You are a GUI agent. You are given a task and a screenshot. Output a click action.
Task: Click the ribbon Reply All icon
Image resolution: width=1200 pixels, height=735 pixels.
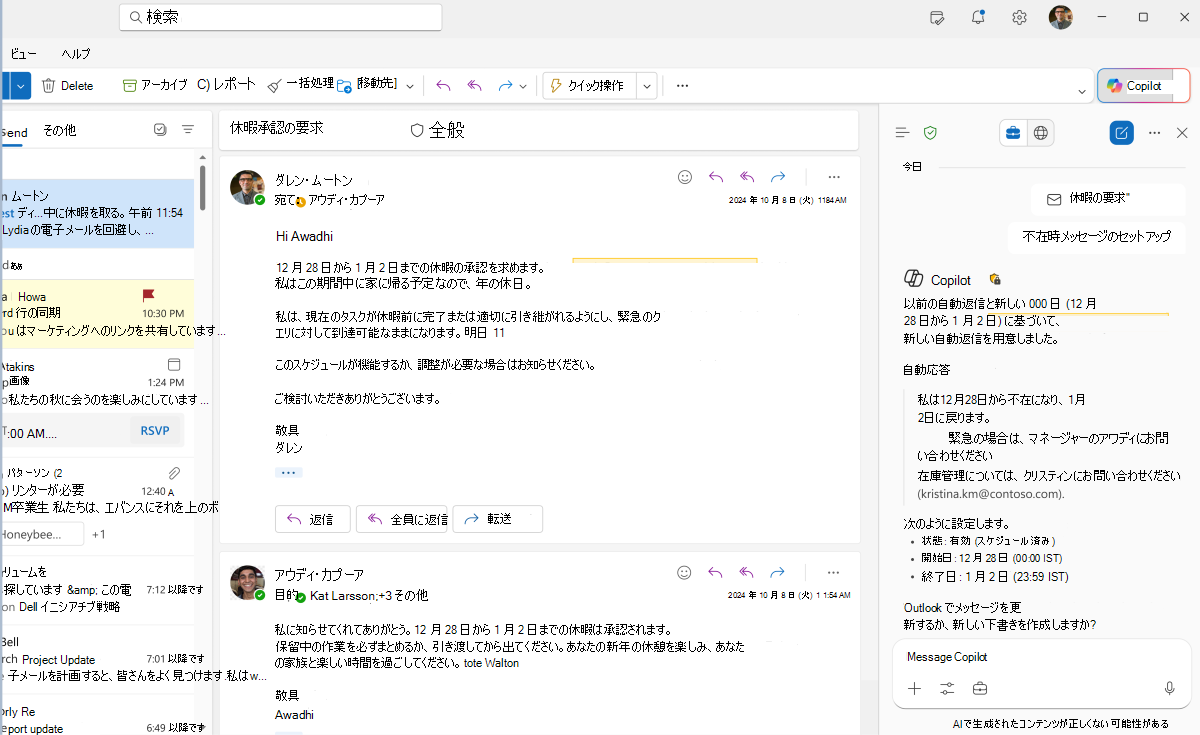pyautogui.click(x=475, y=86)
